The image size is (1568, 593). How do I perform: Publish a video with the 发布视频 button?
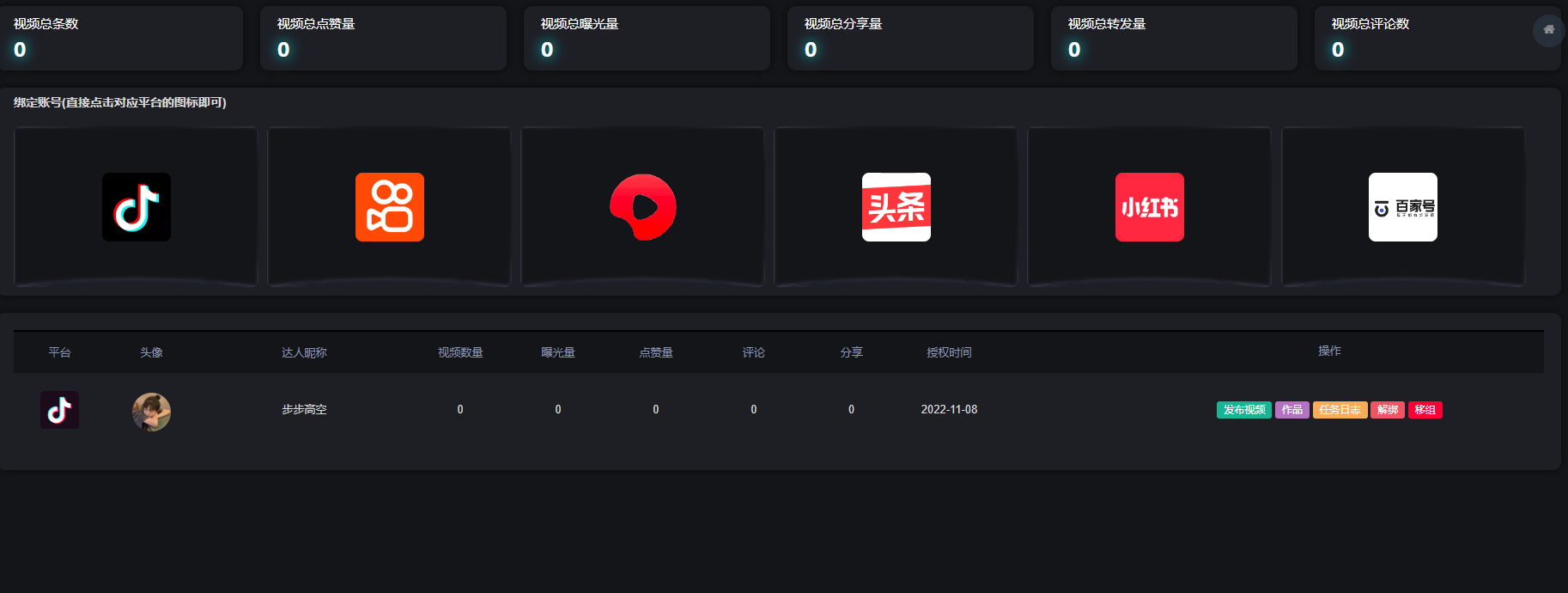(x=1244, y=410)
